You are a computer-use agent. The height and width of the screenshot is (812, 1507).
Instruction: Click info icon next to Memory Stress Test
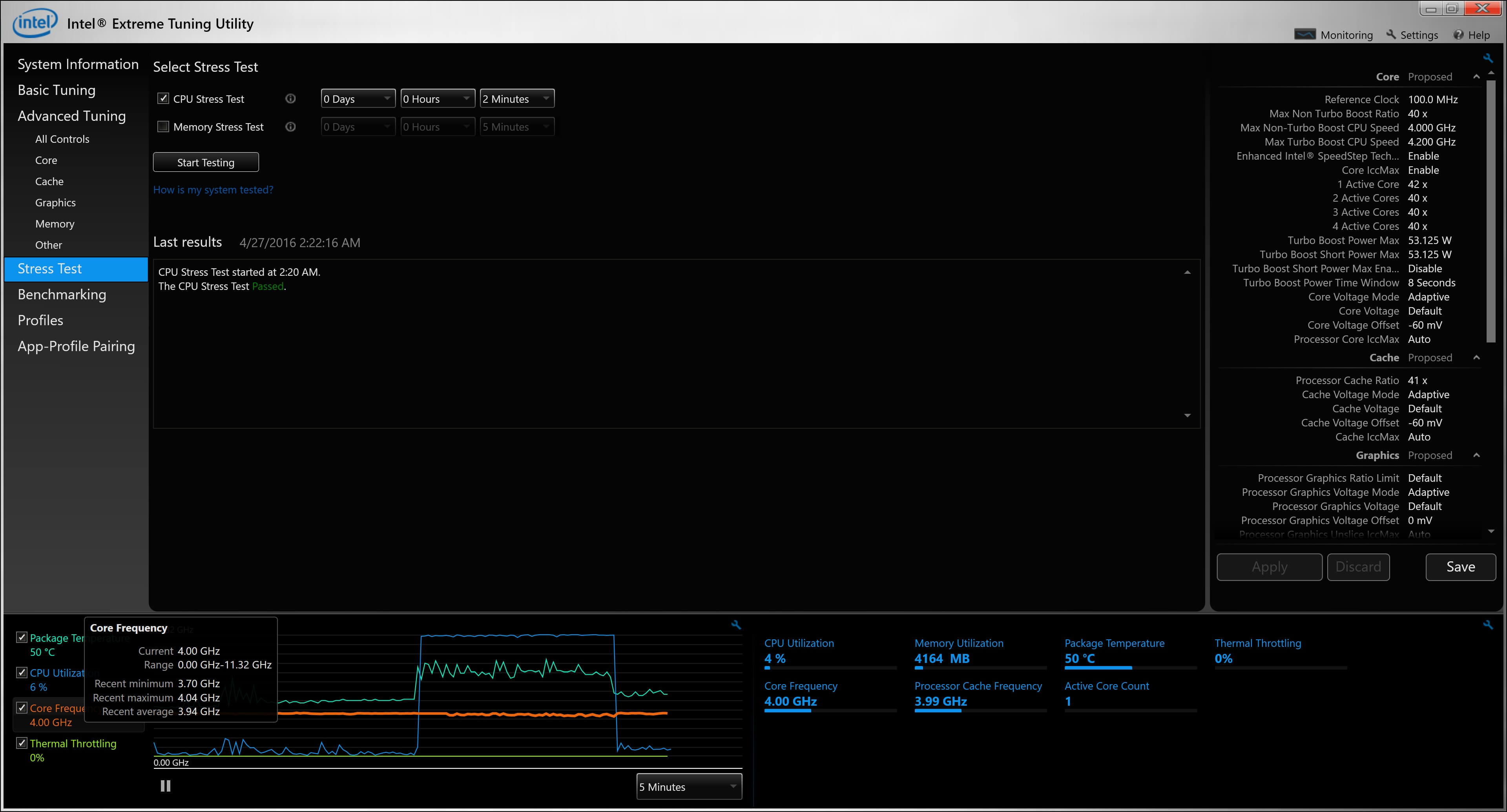290,126
